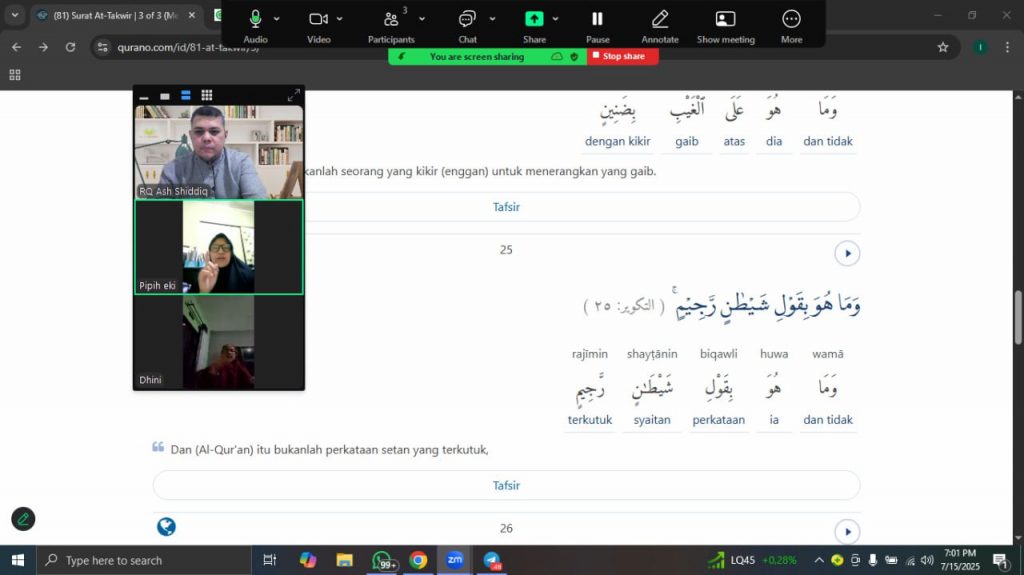
Task: Click the red Stop share button
Action: click(623, 57)
